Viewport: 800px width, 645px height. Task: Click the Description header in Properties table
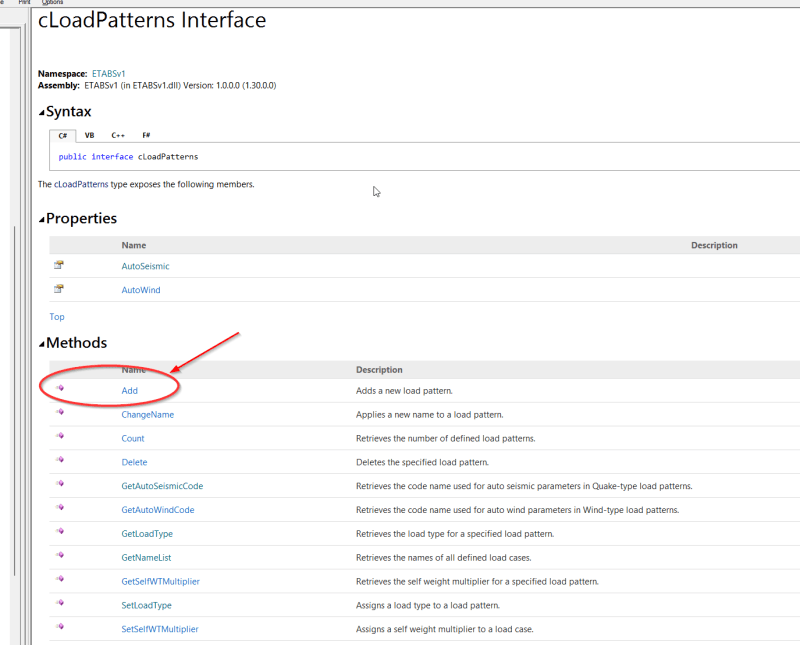(714, 245)
